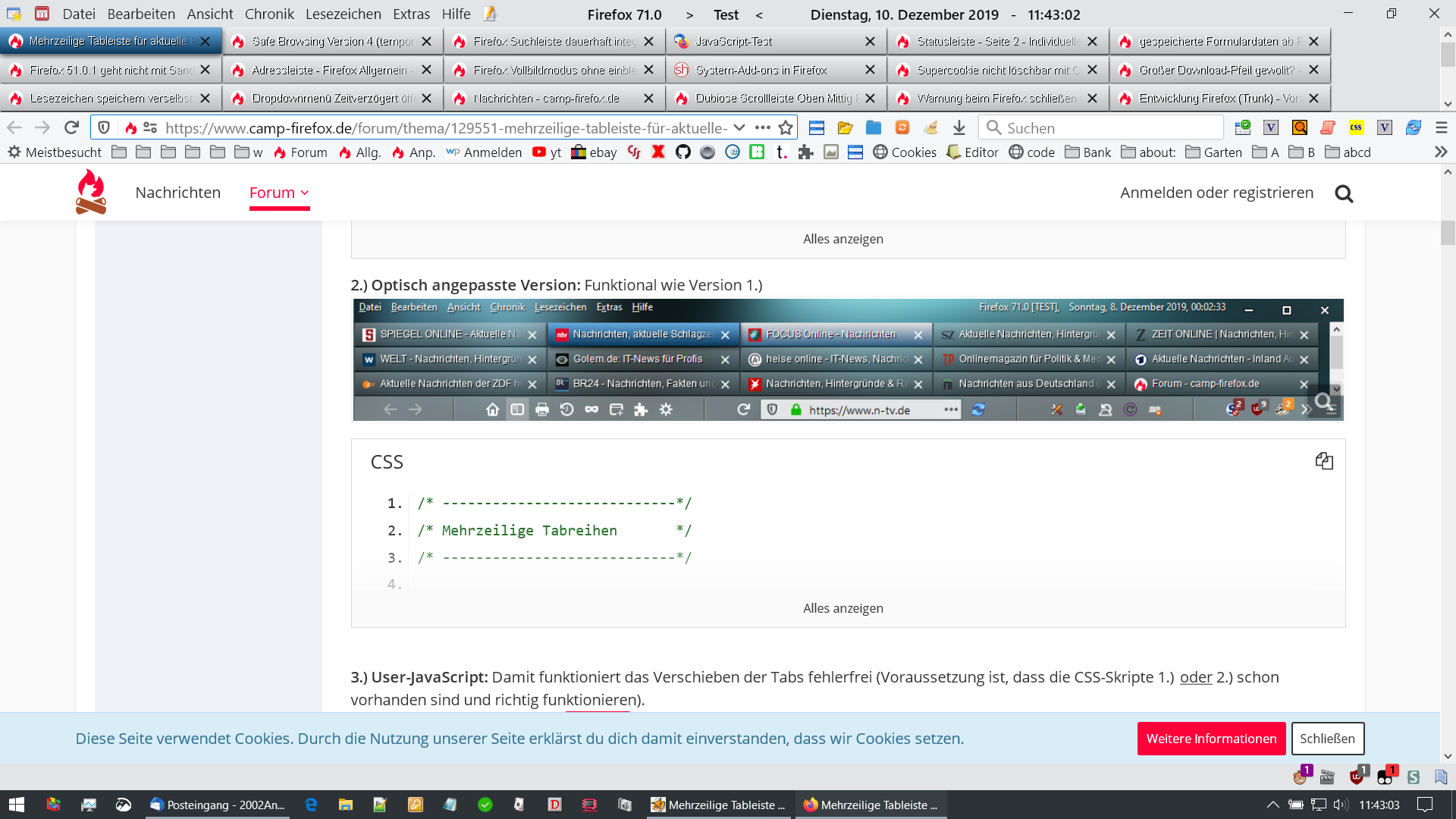Screen dimensions: 1456x819
Task: Open Firefox hamburger menu
Action: 1442,127
